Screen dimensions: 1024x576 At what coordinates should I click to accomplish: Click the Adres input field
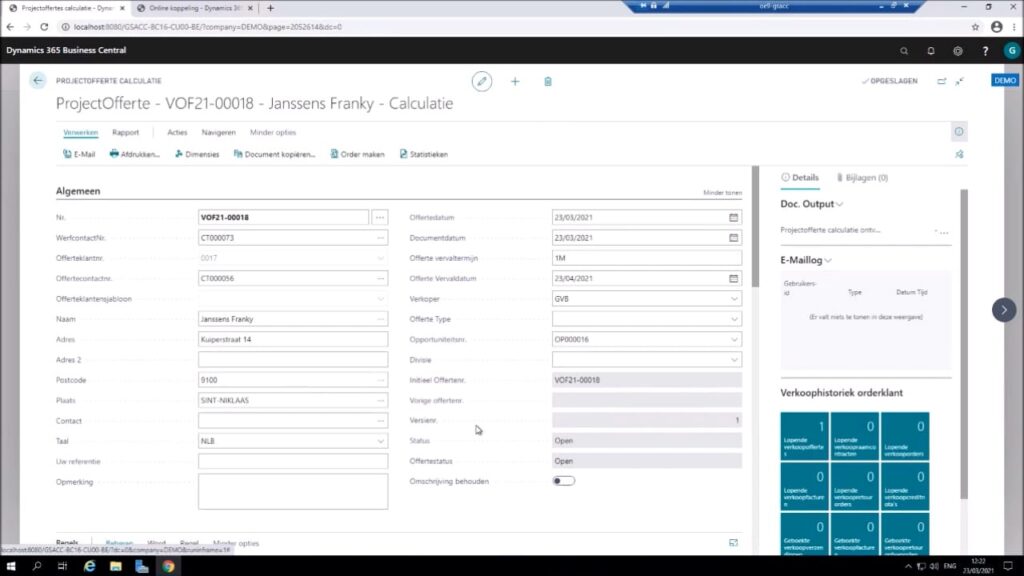[292, 339]
